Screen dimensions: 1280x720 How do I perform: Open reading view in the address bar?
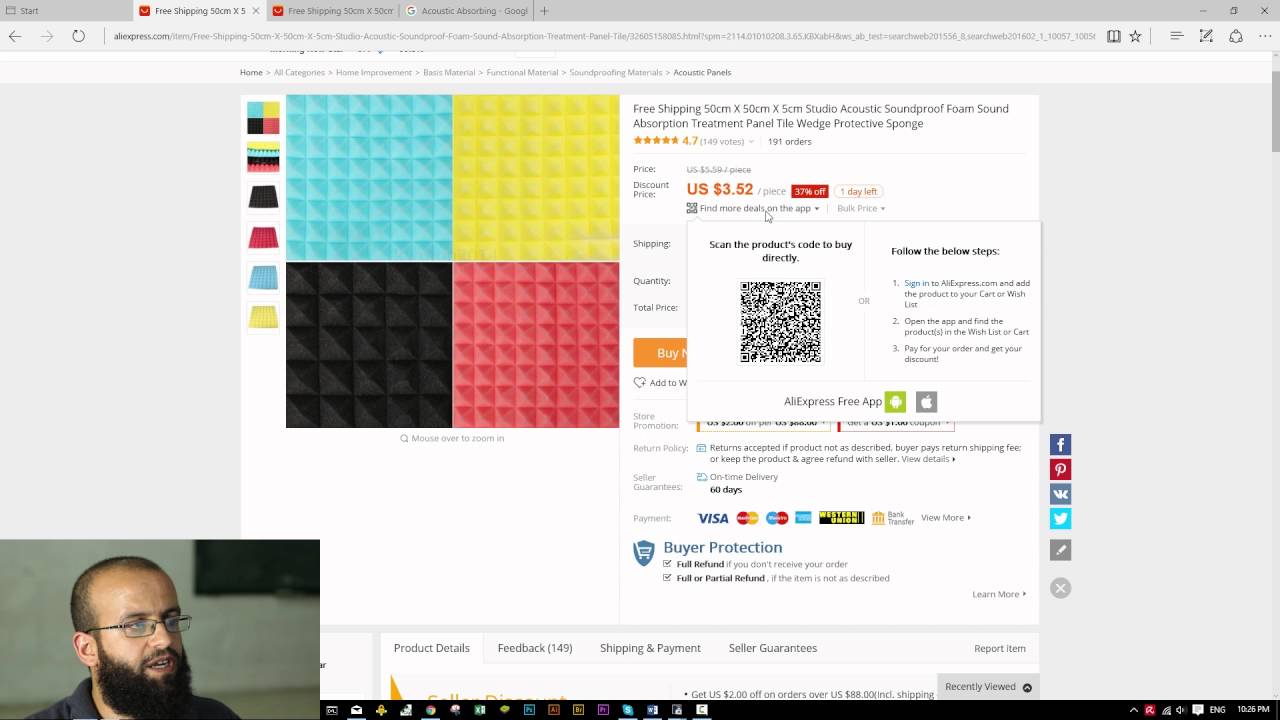[x=1113, y=36]
